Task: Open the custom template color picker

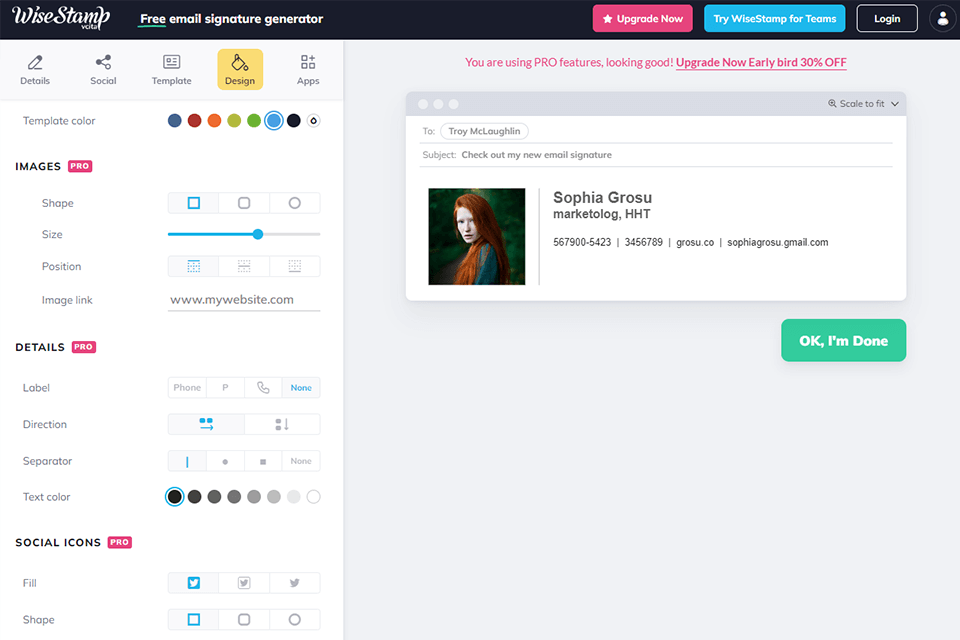Action: (313, 121)
